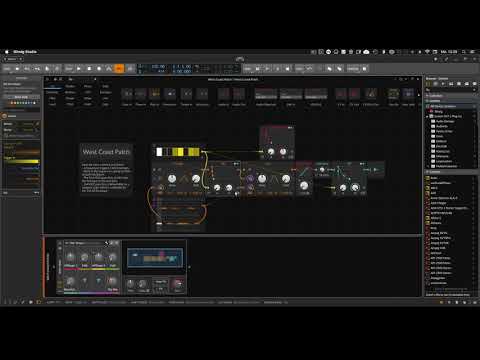Select the LFO module category tab
Screen dimensions: 480x360
88,92
